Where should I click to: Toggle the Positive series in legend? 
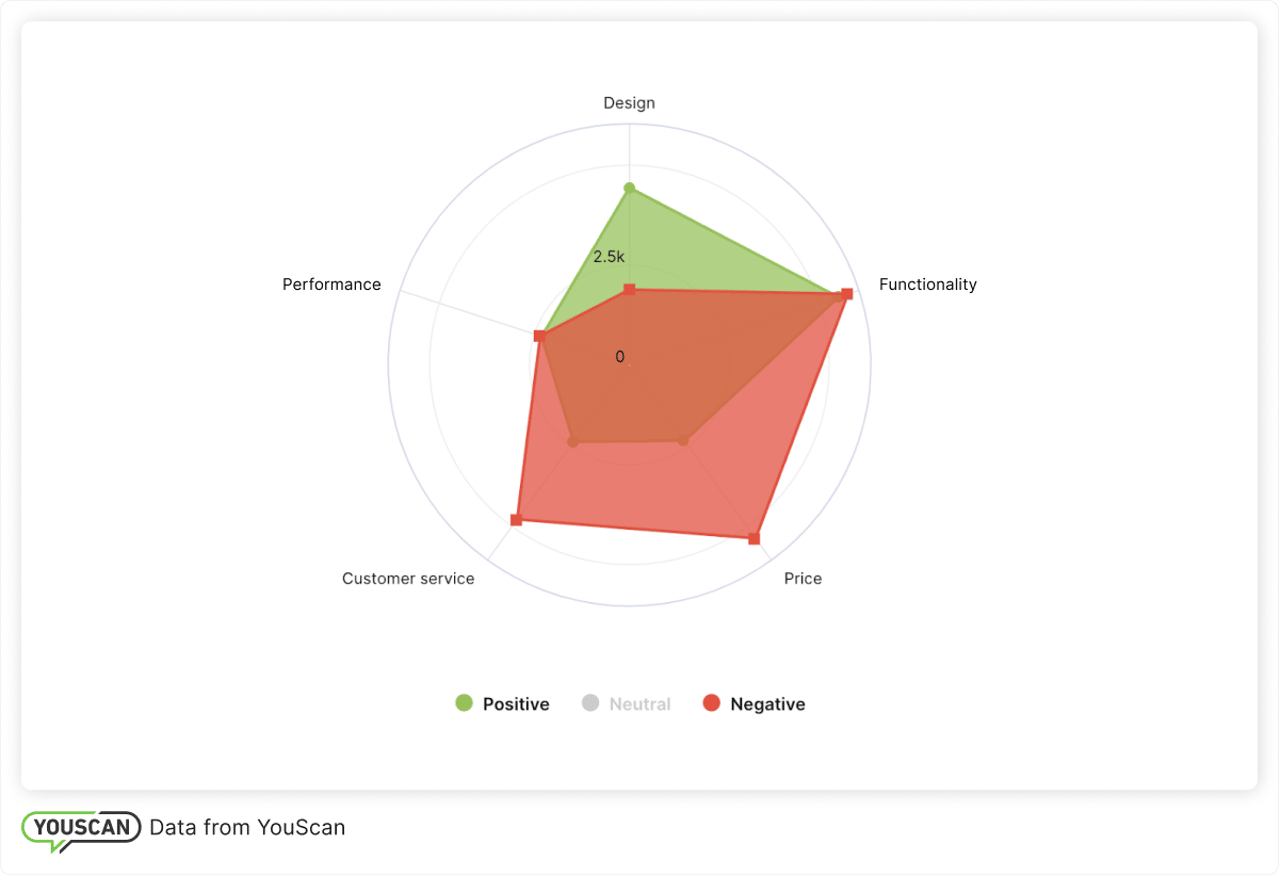(502, 704)
